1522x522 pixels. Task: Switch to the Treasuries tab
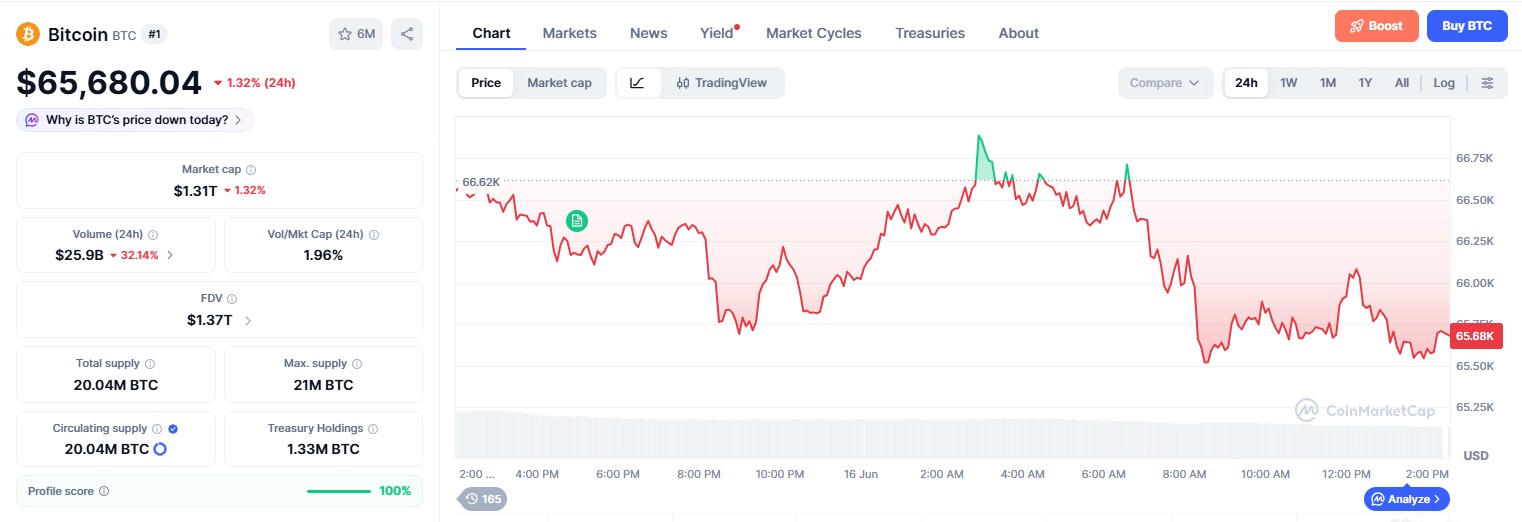tap(930, 33)
